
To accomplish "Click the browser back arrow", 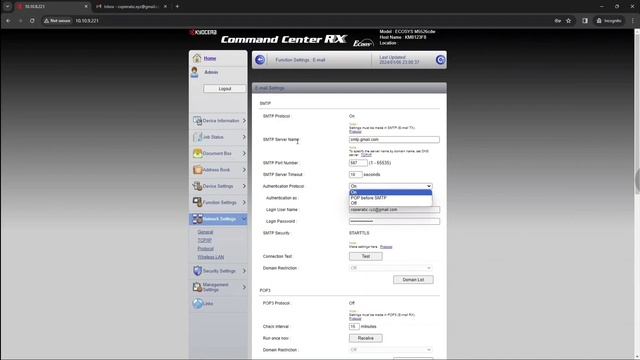I will pos(8,20).
